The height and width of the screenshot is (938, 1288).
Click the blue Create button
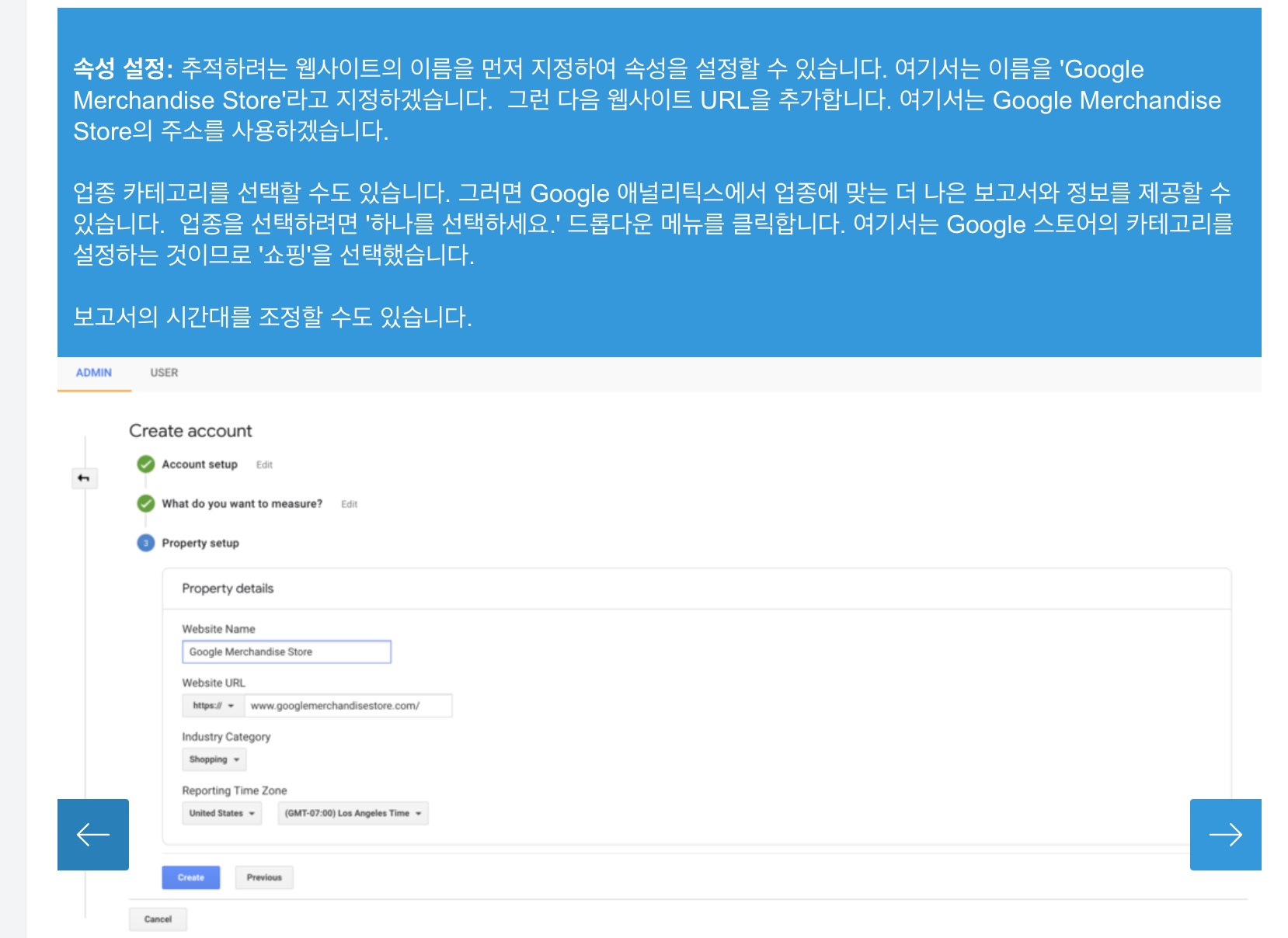(x=191, y=877)
